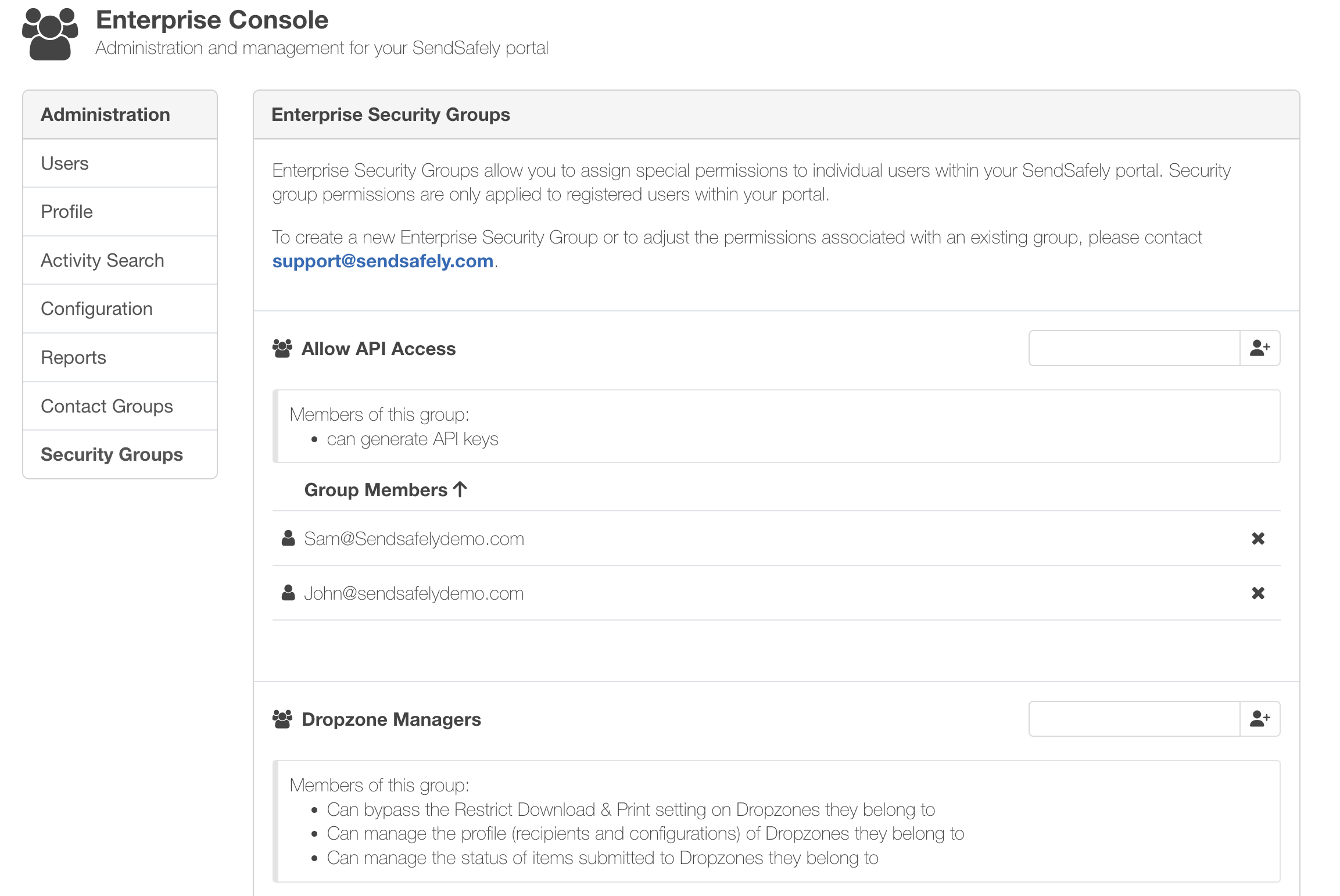Open the Users administration section
This screenshot has height=896, width=1340.
tap(64, 163)
